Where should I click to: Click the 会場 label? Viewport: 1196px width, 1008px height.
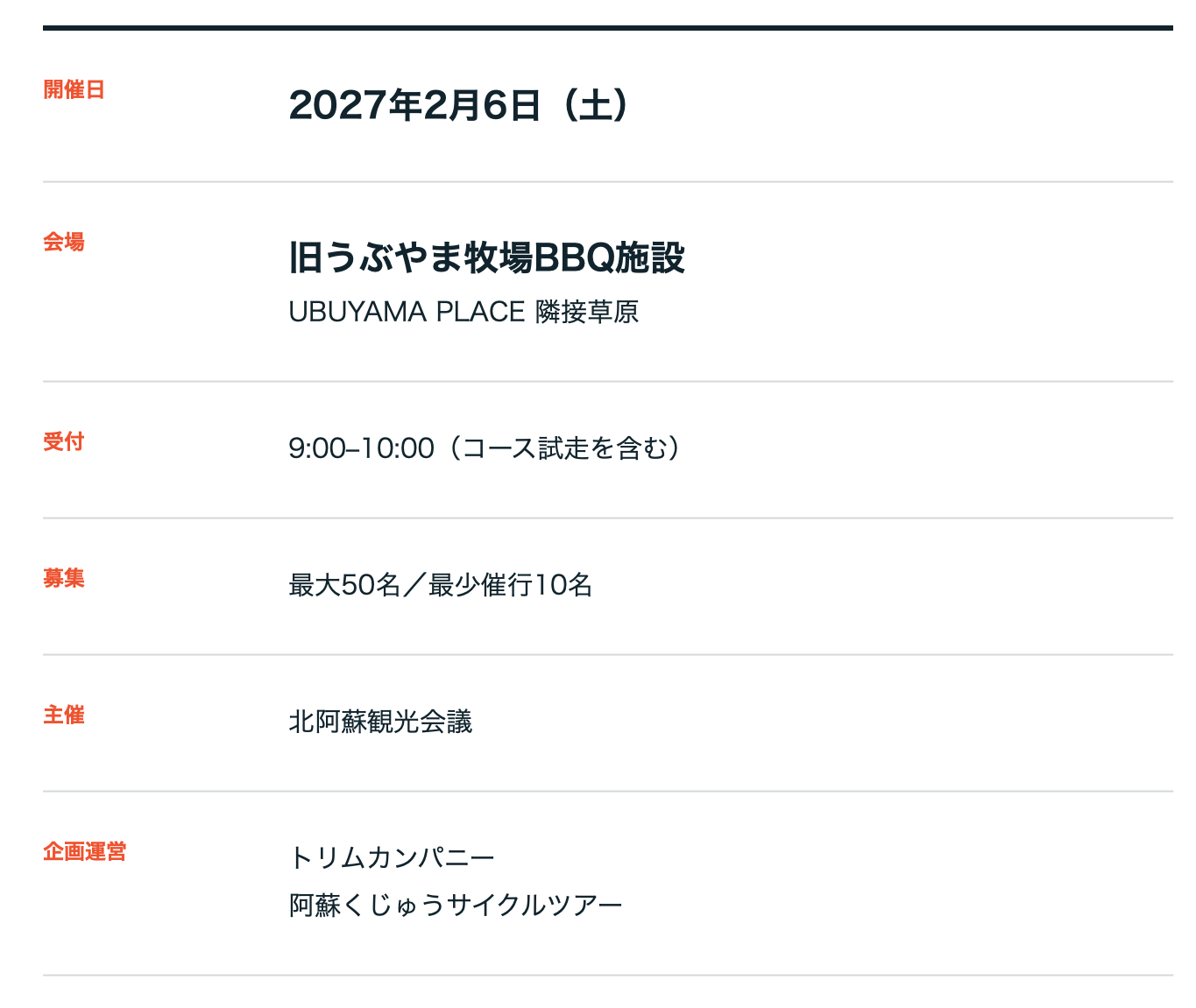coord(64,242)
